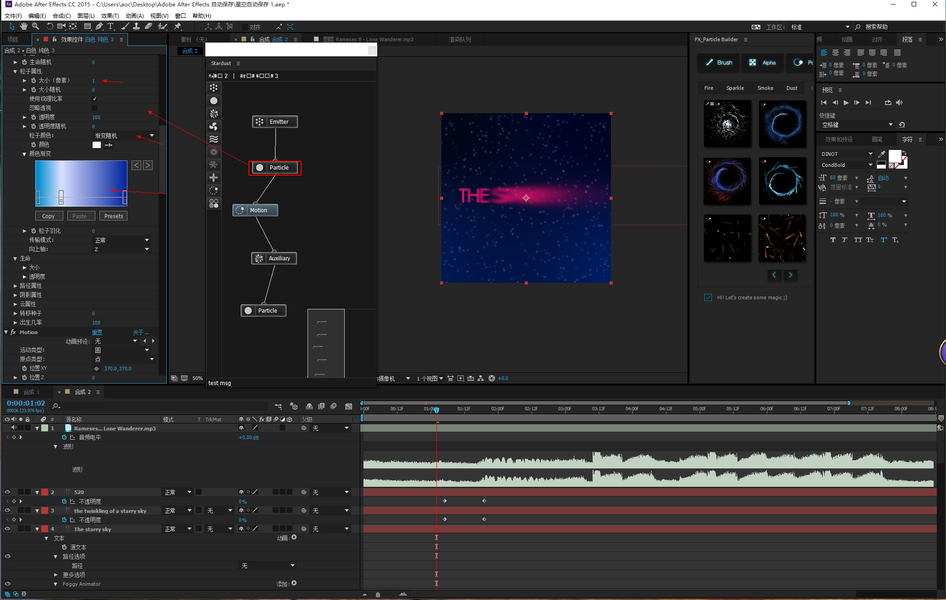
Task: Open blend mode dropdown for layer 520
Action: tap(178, 492)
